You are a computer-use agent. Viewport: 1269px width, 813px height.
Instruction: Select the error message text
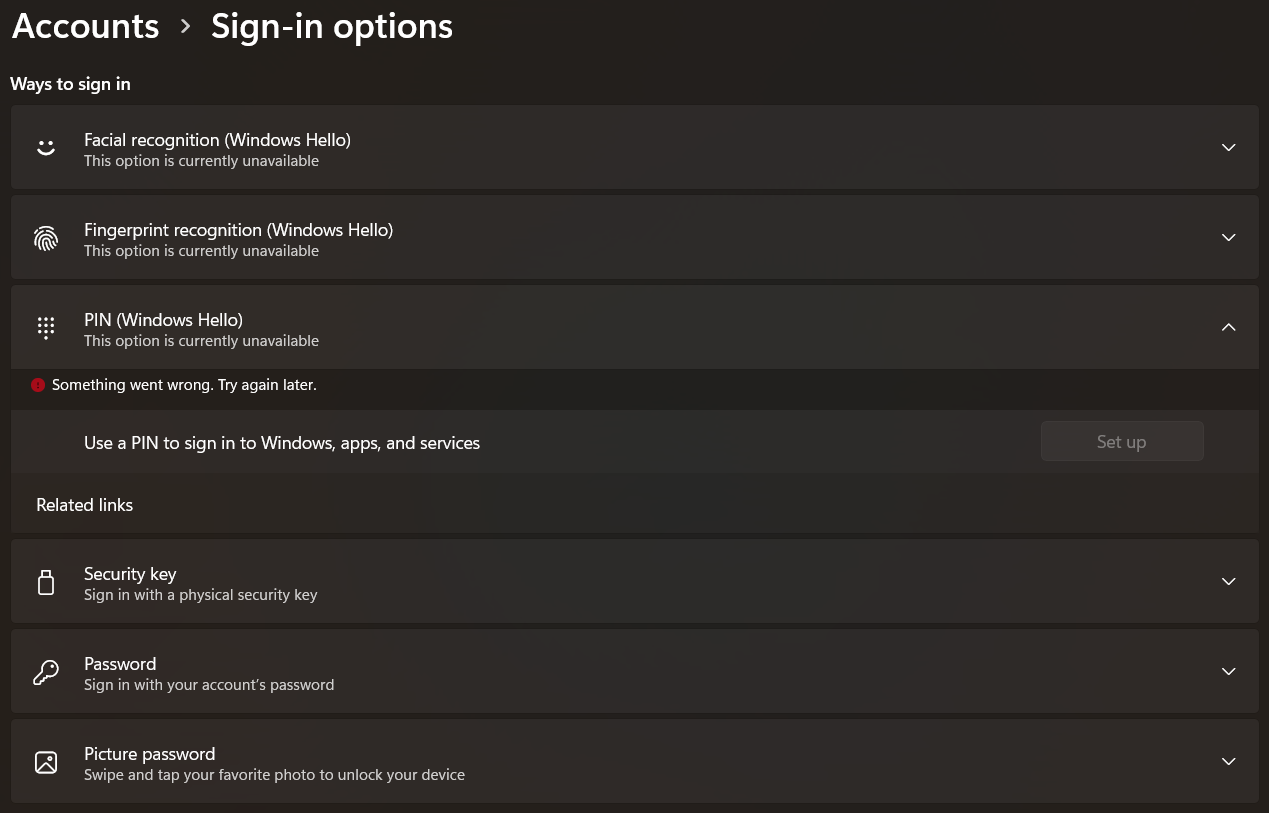pos(184,384)
